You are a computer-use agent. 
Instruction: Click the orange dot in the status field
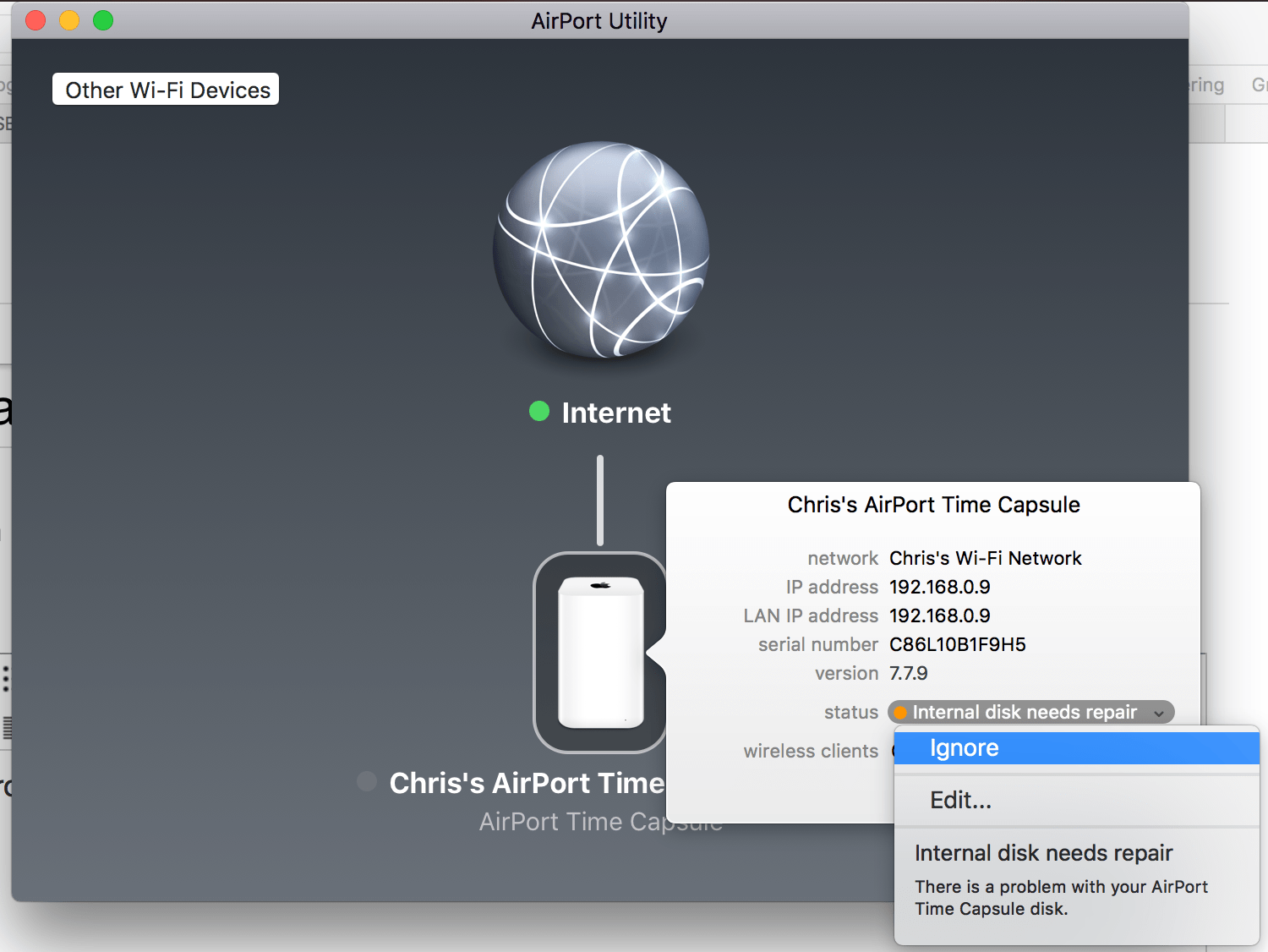[x=901, y=712]
